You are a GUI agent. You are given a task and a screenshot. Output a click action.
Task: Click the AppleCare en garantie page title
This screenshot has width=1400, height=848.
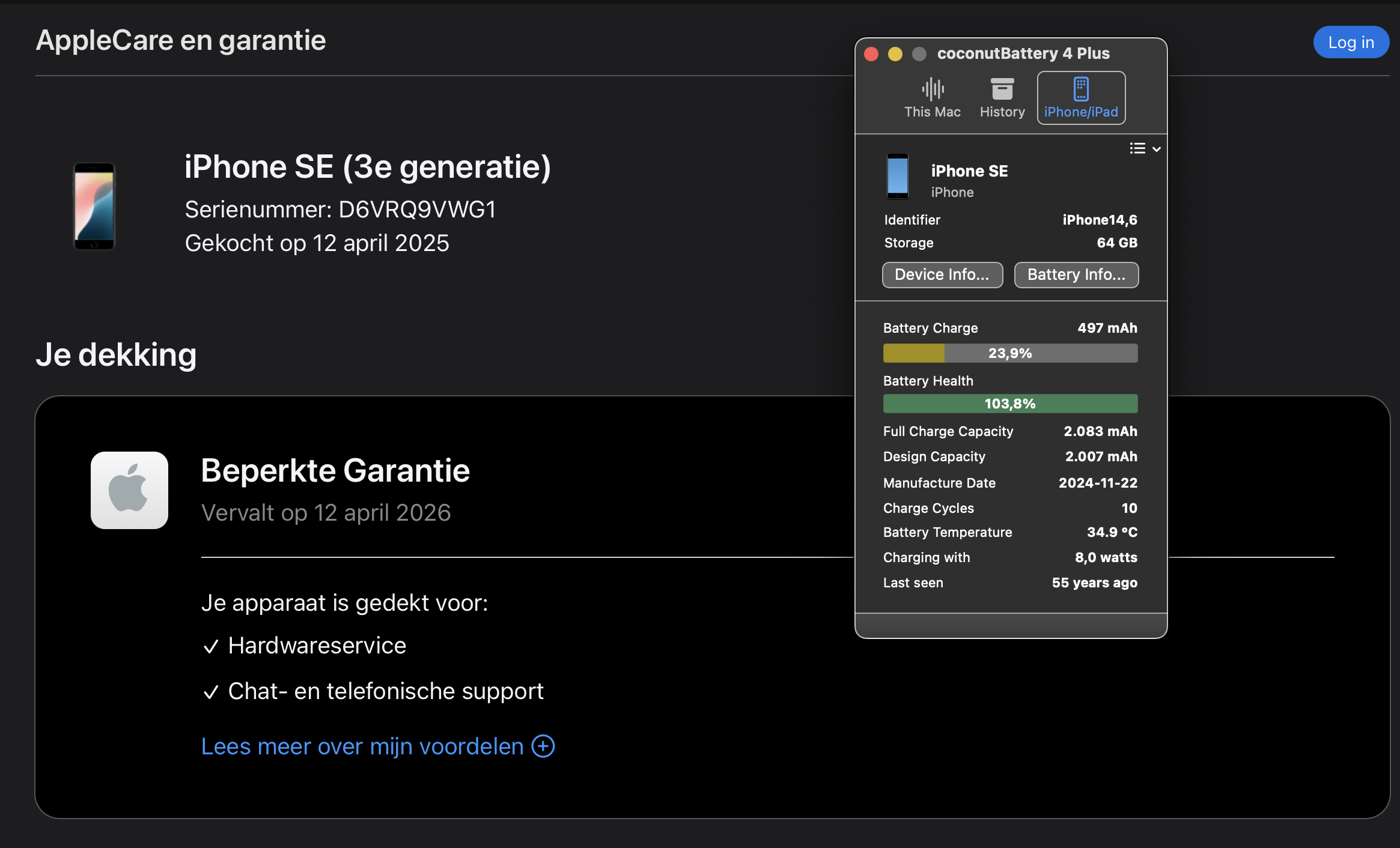point(181,41)
